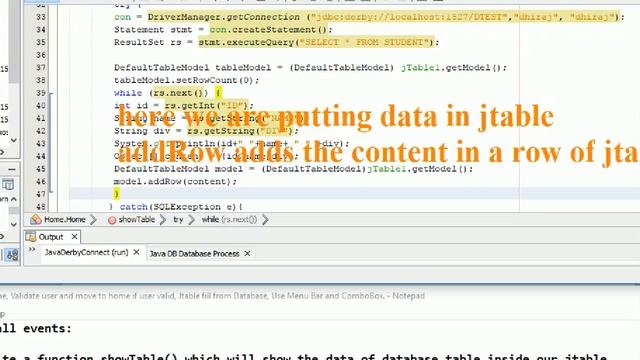Click the navigator window icon in left panel
This screenshot has width=640, height=360.
[x=8, y=185]
